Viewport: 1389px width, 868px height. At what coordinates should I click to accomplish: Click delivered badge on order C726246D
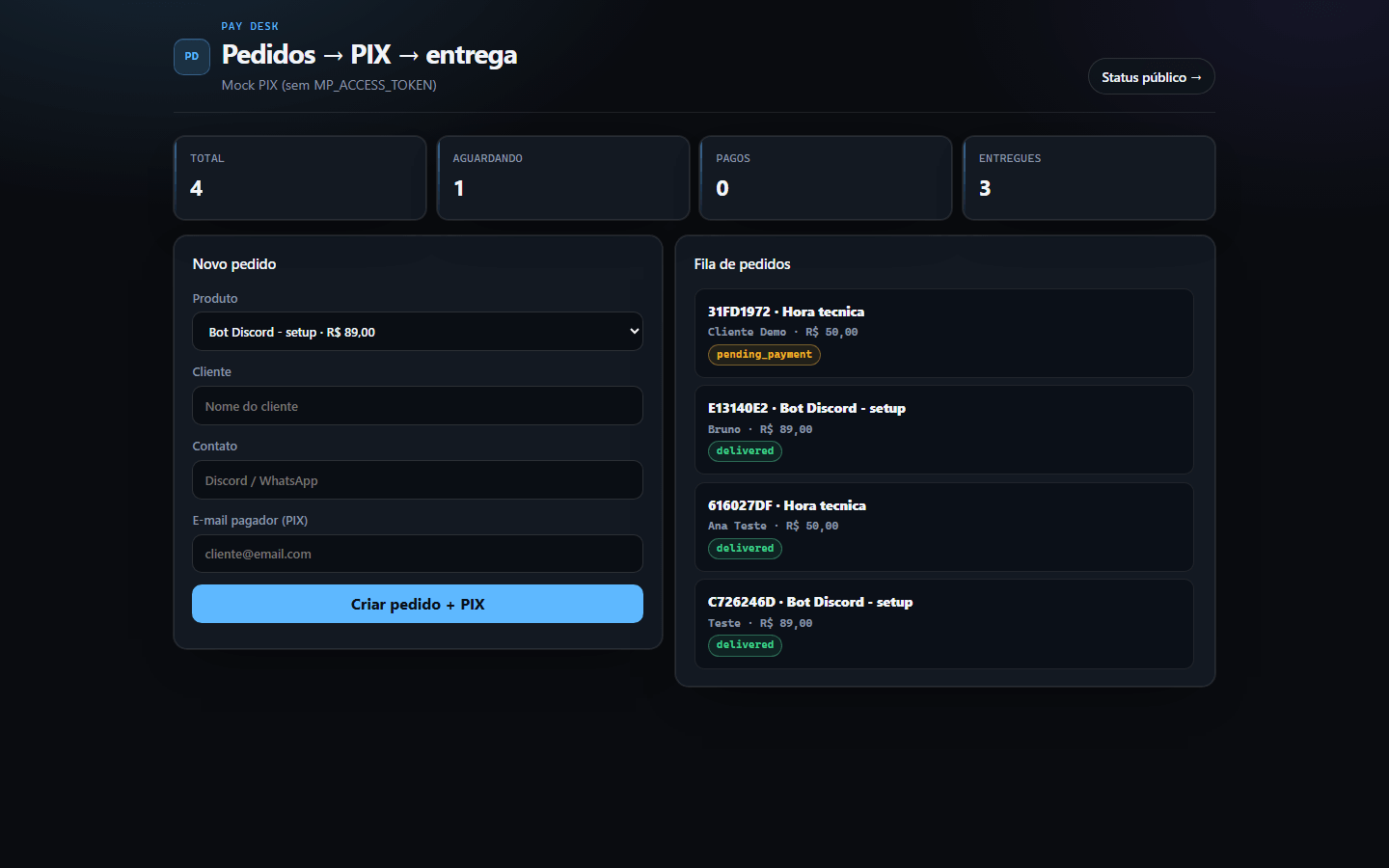[745, 645]
